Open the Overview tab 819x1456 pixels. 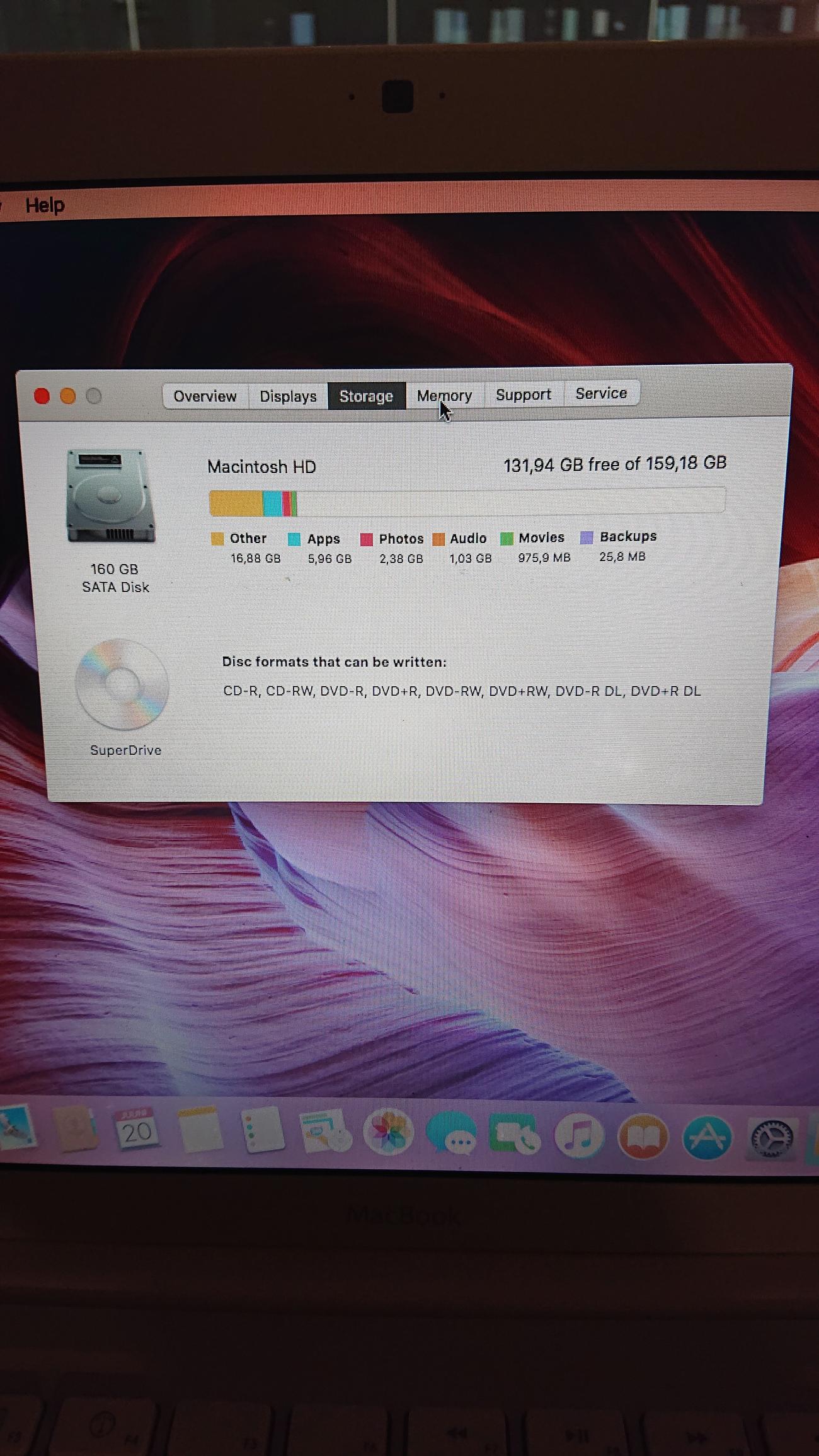205,396
